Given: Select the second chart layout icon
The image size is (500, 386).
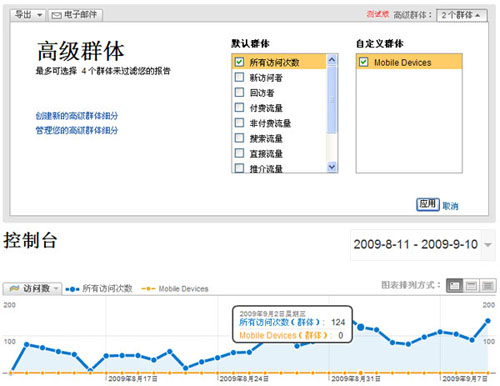Looking at the screenshot, I should point(471,286).
